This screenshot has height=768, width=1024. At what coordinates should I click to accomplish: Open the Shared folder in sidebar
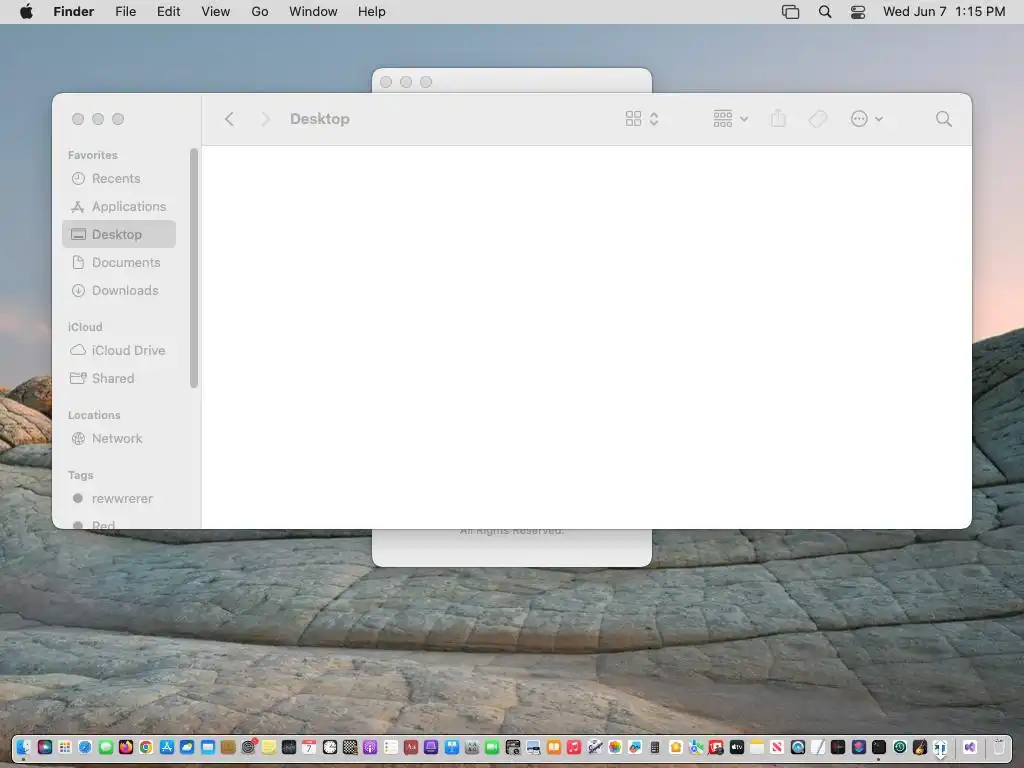119,379
